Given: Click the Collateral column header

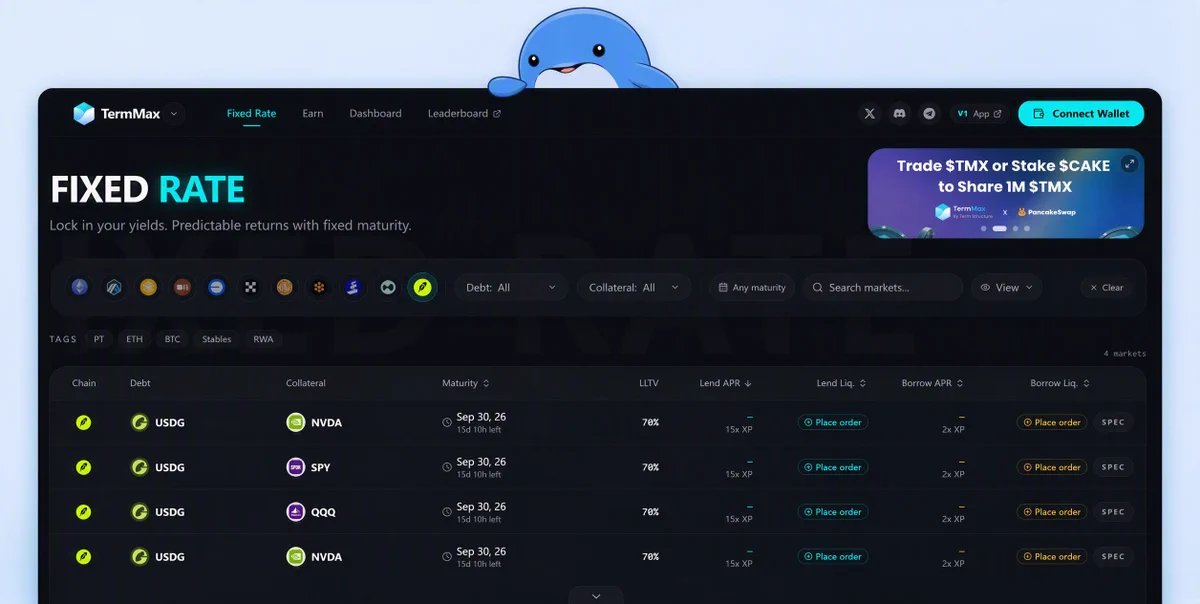Looking at the screenshot, I should [x=306, y=383].
